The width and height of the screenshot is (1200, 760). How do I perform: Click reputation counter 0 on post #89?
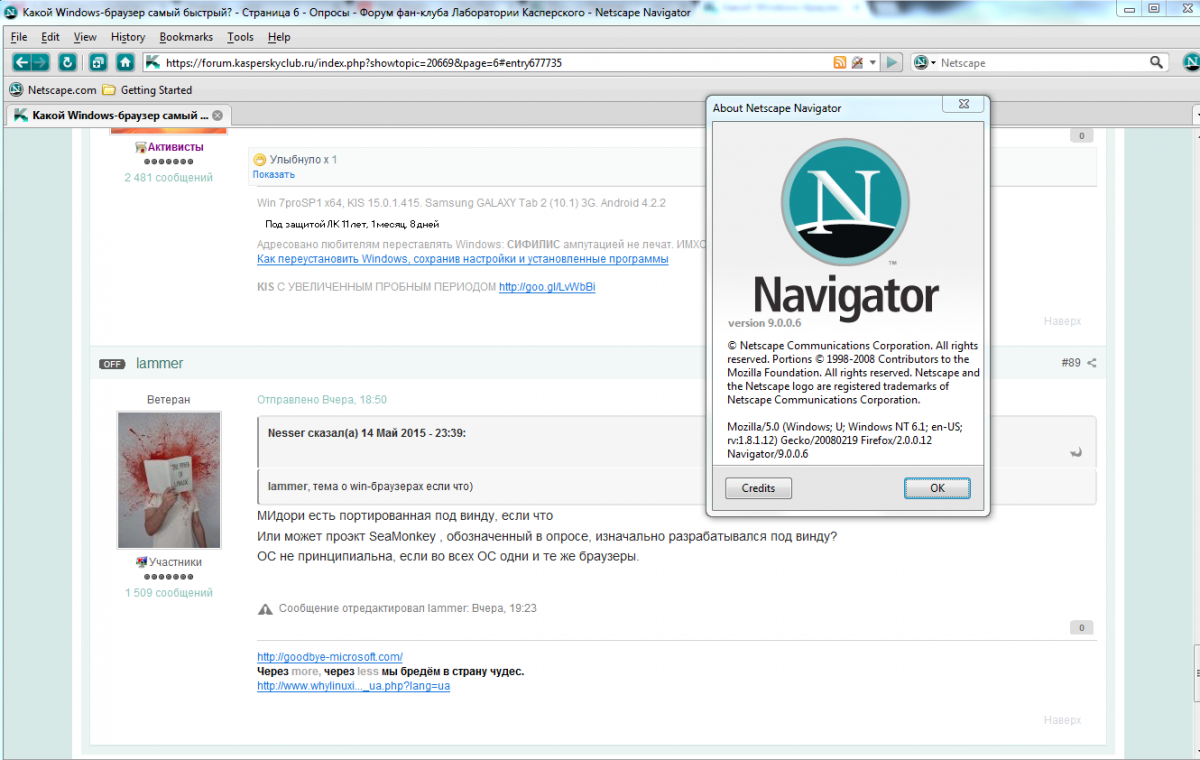(1081, 628)
